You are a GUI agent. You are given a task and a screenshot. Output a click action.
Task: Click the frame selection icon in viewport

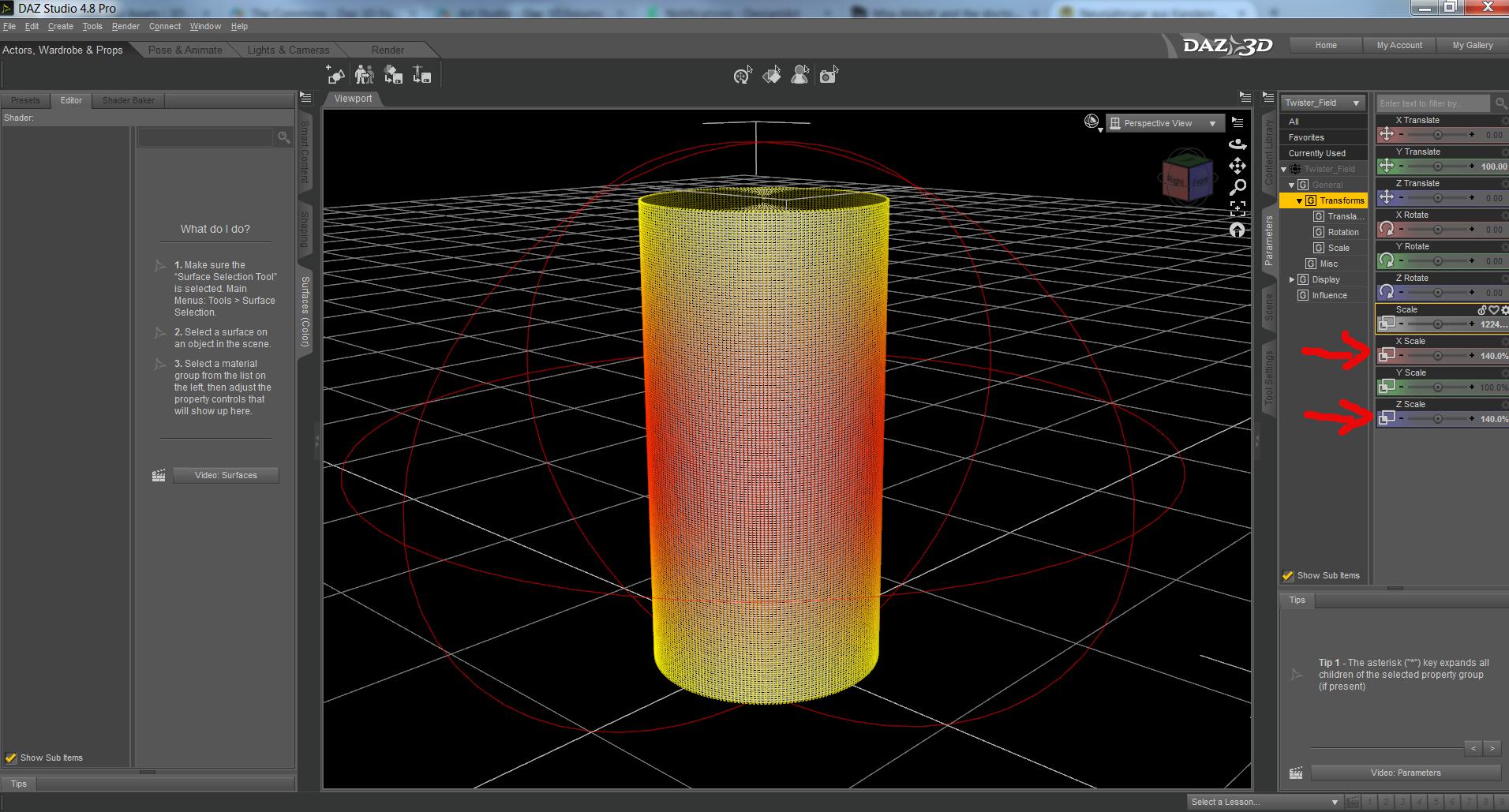click(1237, 208)
